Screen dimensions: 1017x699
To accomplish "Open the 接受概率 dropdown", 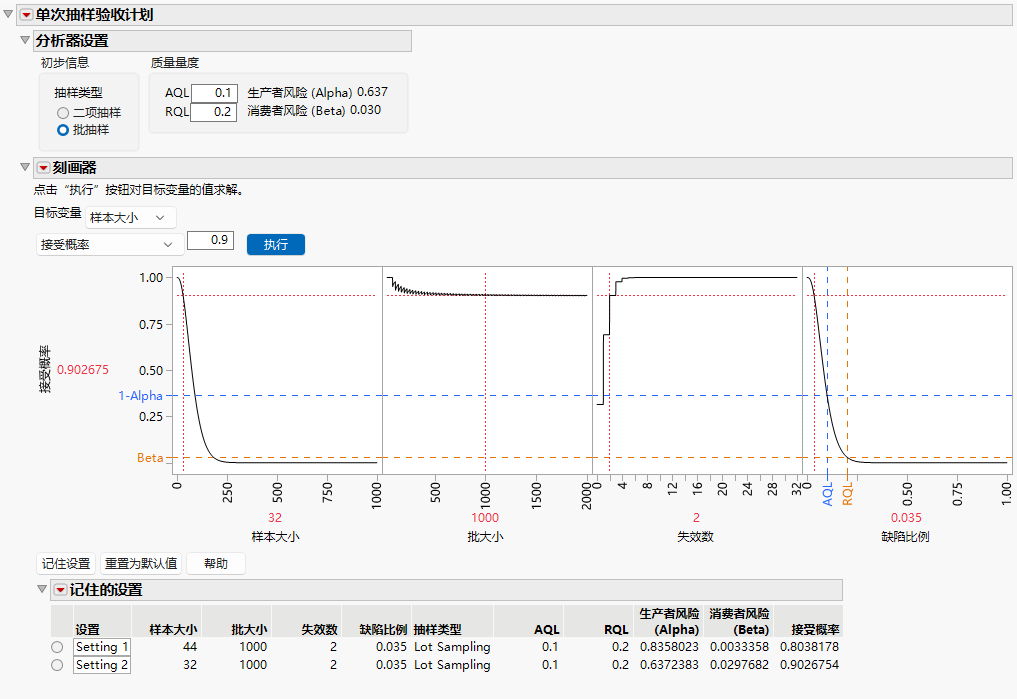I will click(108, 244).
